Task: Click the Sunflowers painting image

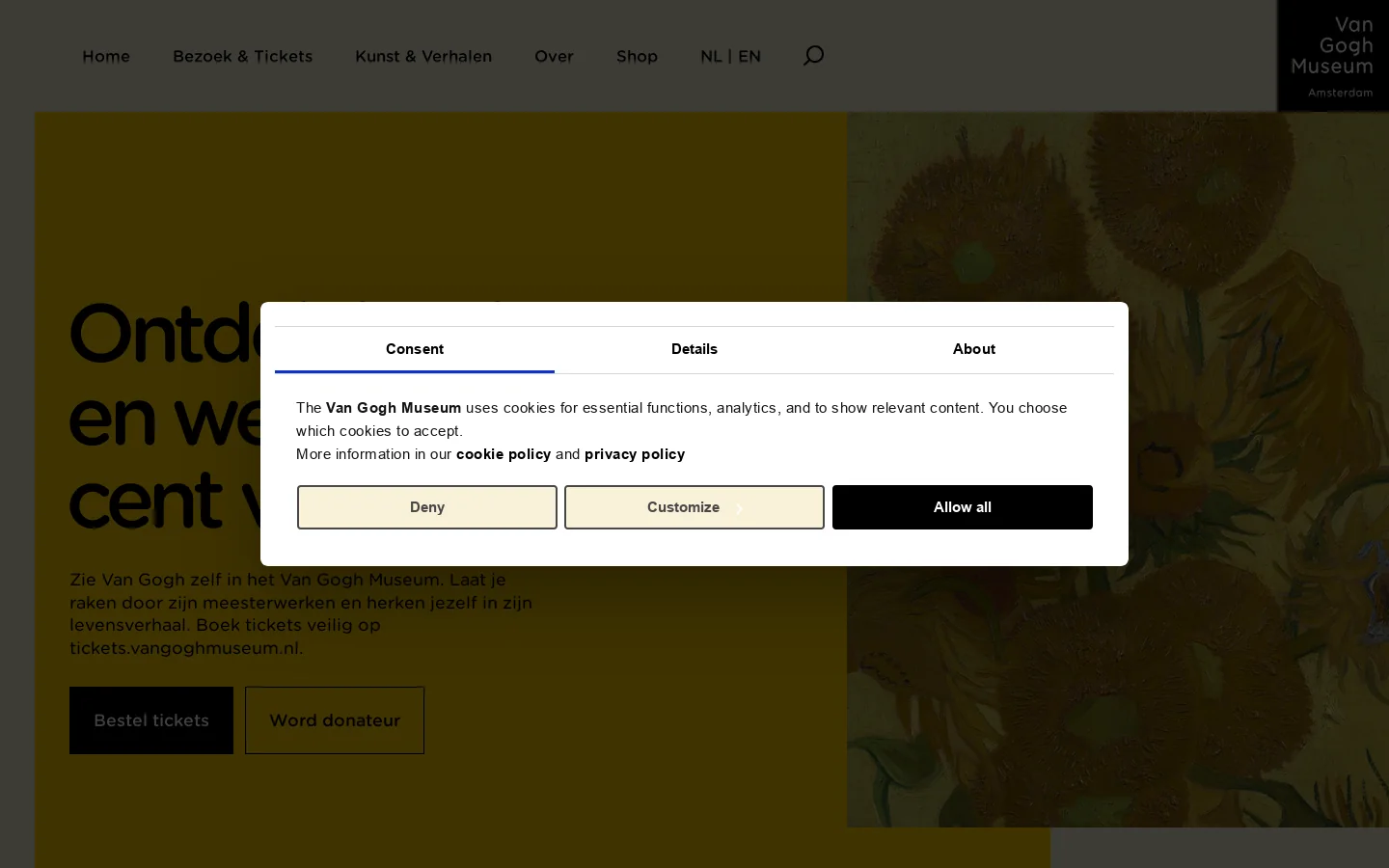Action: pos(1118,470)
